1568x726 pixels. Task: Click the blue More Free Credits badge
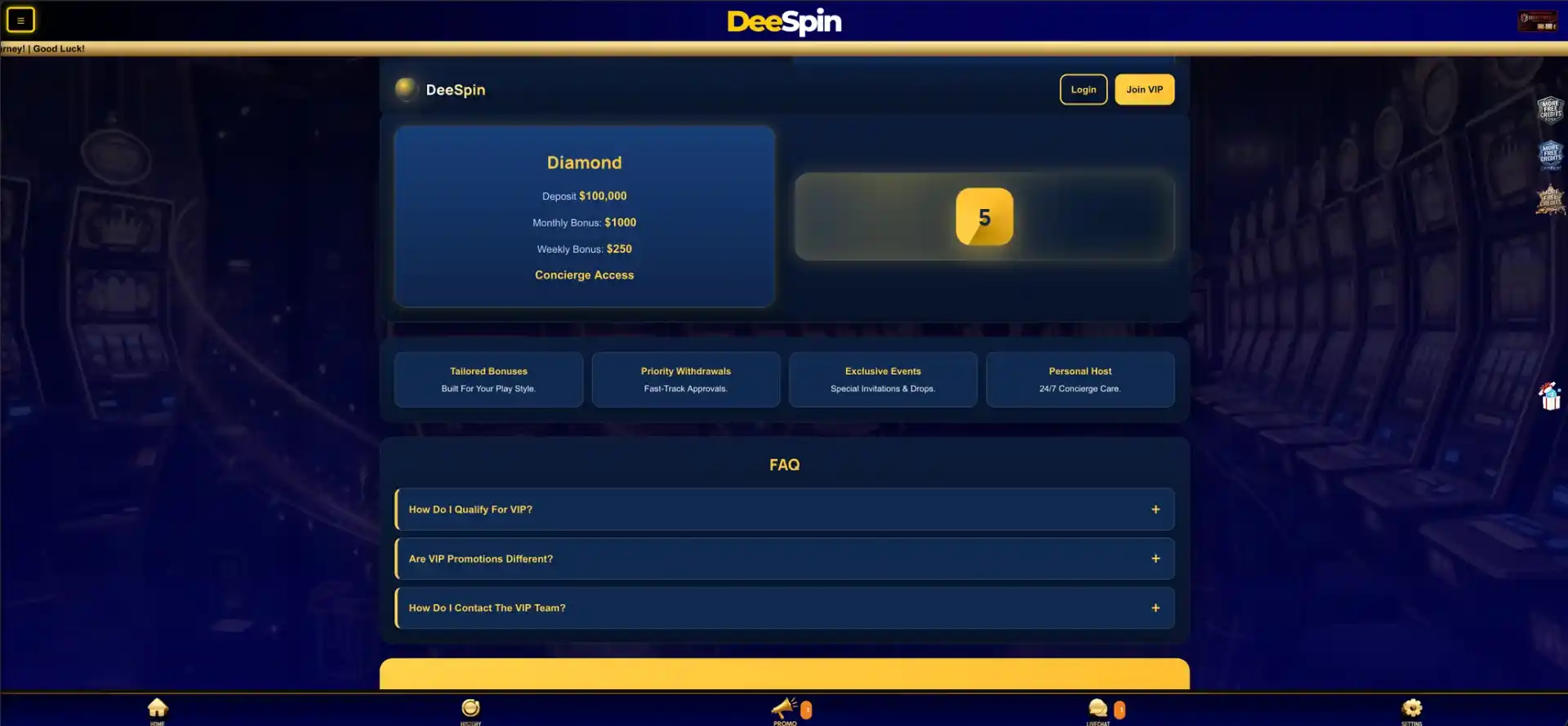click(x=1550, y=154)
